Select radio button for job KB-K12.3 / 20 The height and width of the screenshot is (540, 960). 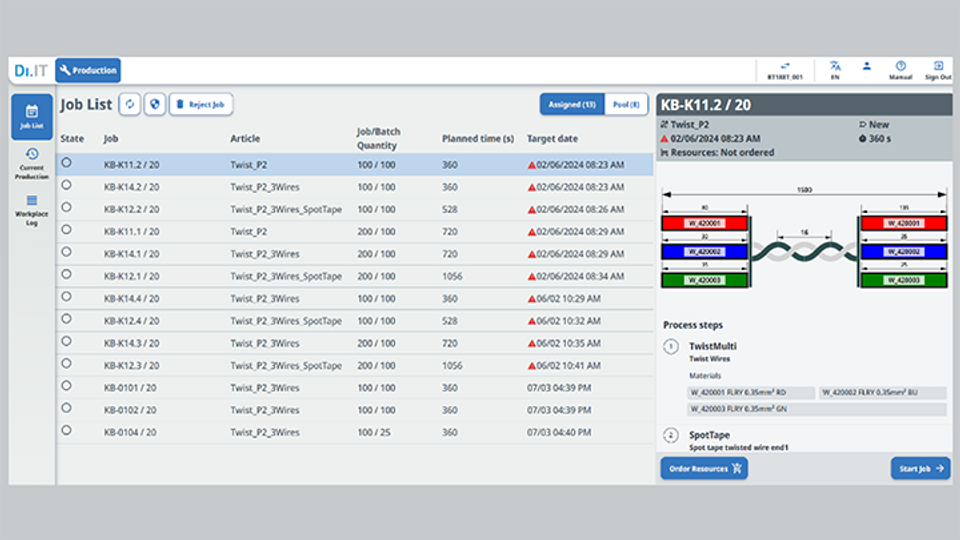coord(67,363)
